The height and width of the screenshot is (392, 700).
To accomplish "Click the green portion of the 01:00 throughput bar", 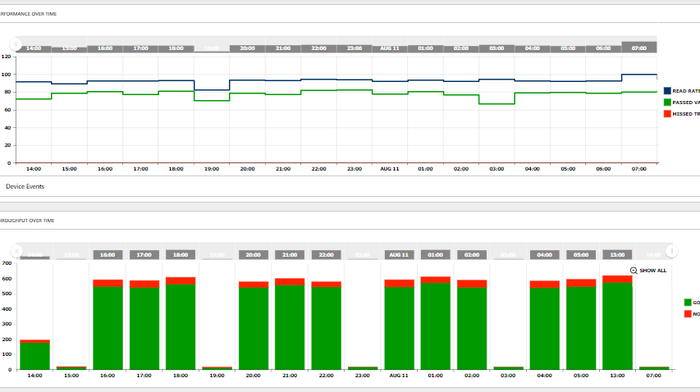I will pos(435,326).
